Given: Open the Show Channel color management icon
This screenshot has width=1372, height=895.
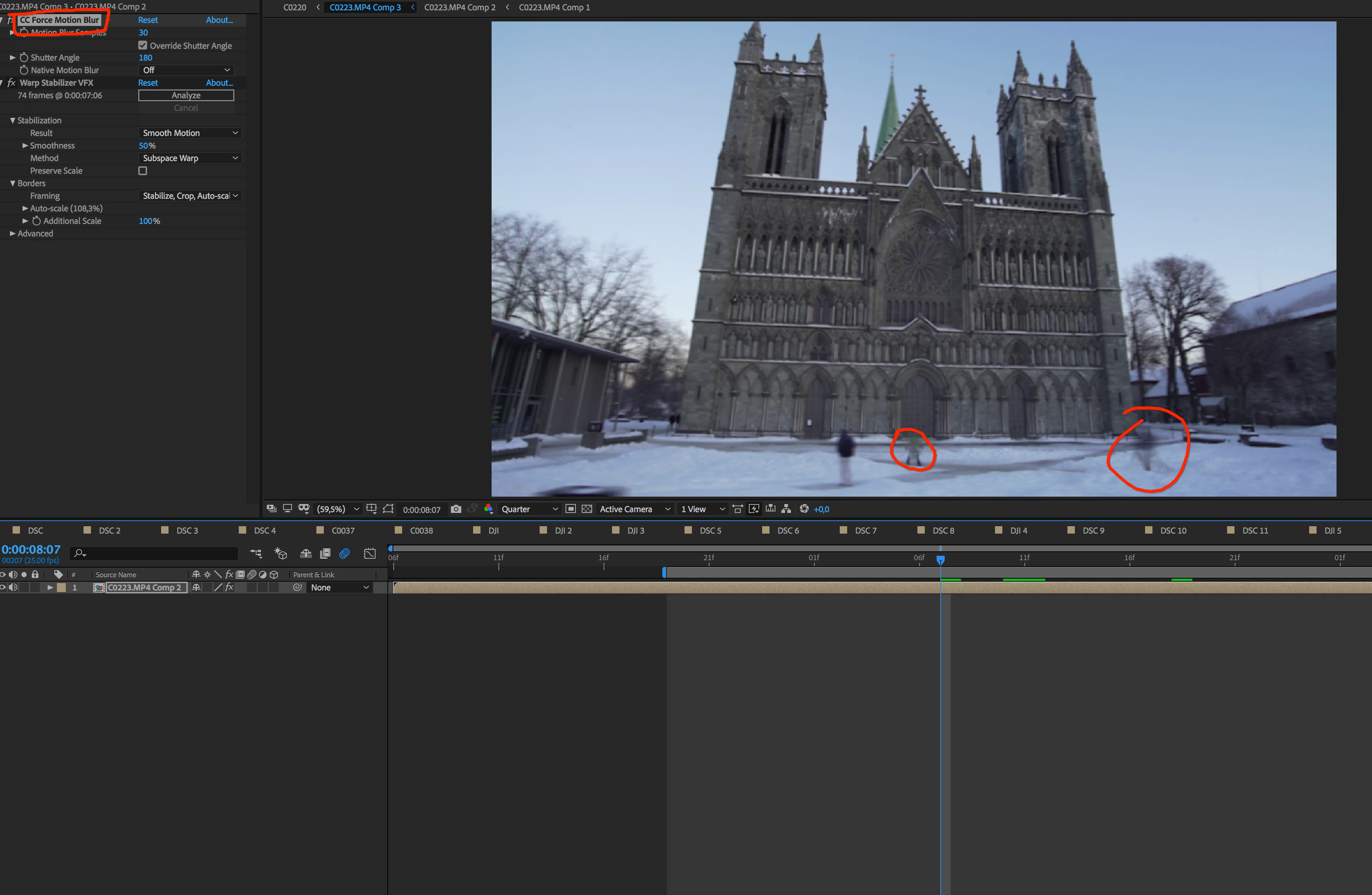Looking at the screenshot, I should click(x=488, y=509).
